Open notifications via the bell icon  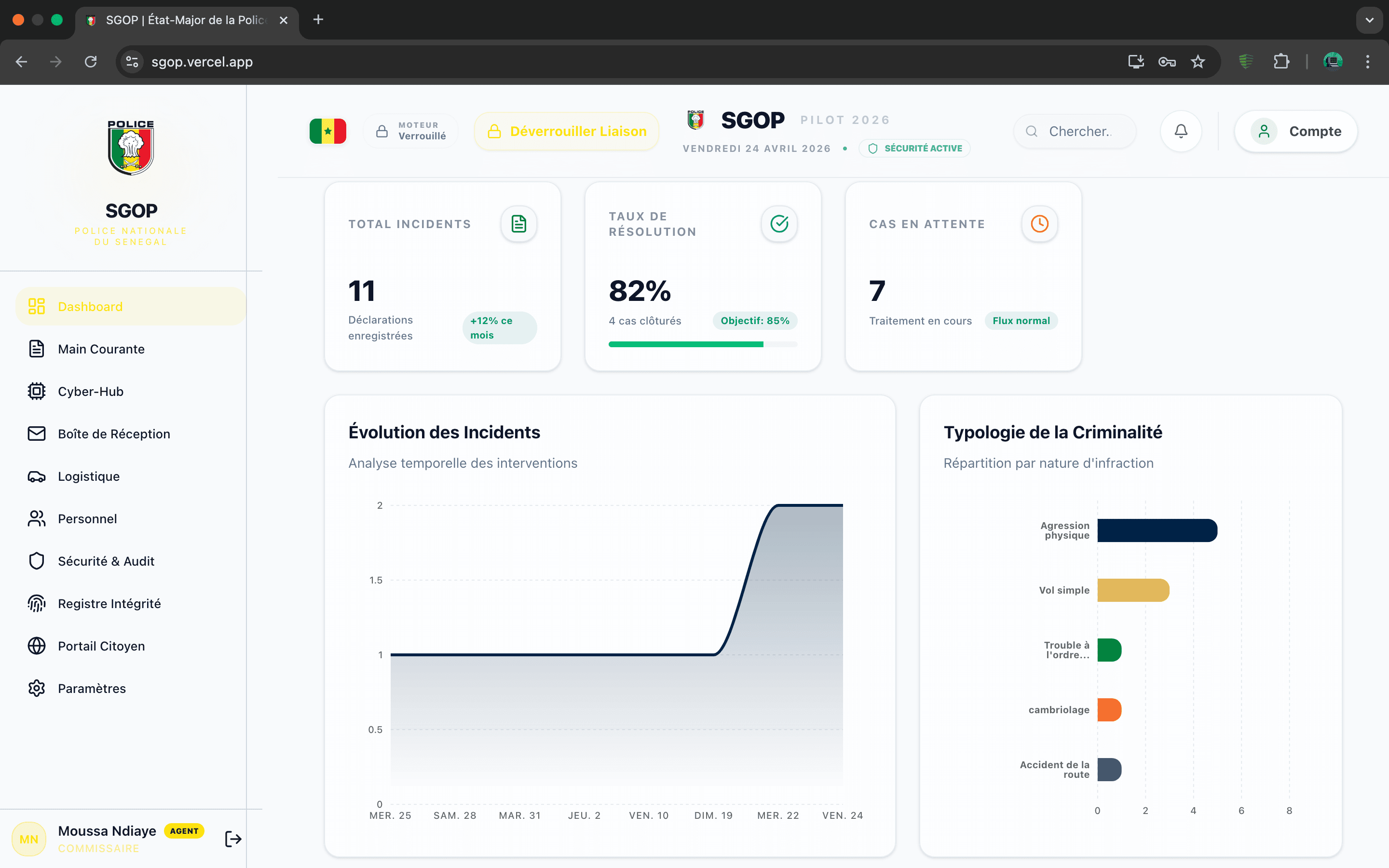[1181, 132]
